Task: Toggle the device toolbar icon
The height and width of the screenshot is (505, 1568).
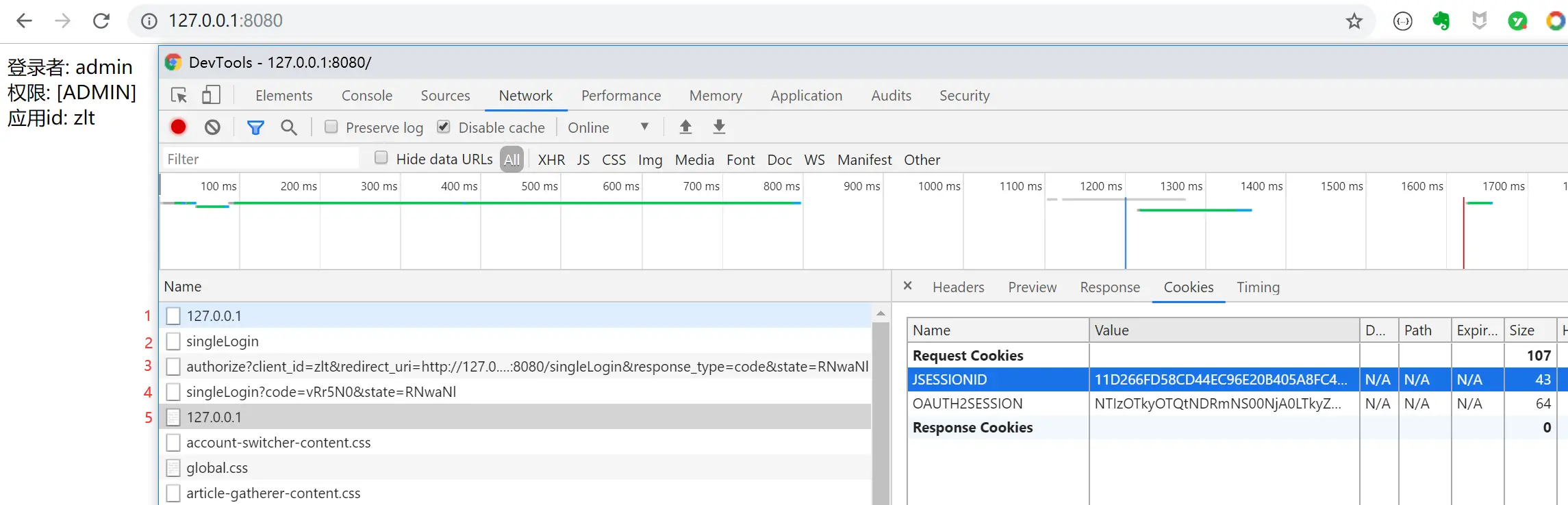Action: click(211, 95)
